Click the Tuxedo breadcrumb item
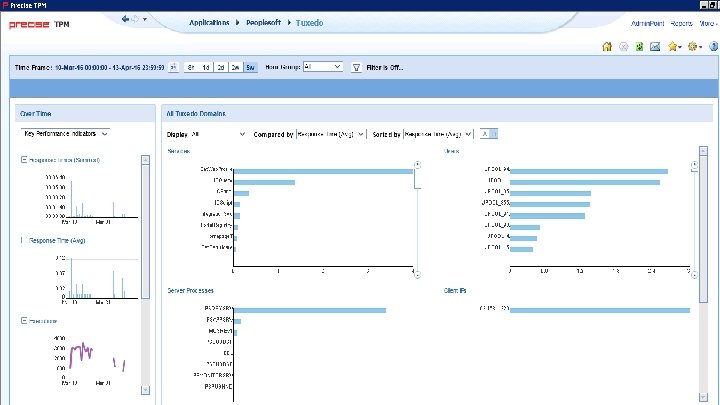Viewport: 720px width, 405px height. pos(309,22)
